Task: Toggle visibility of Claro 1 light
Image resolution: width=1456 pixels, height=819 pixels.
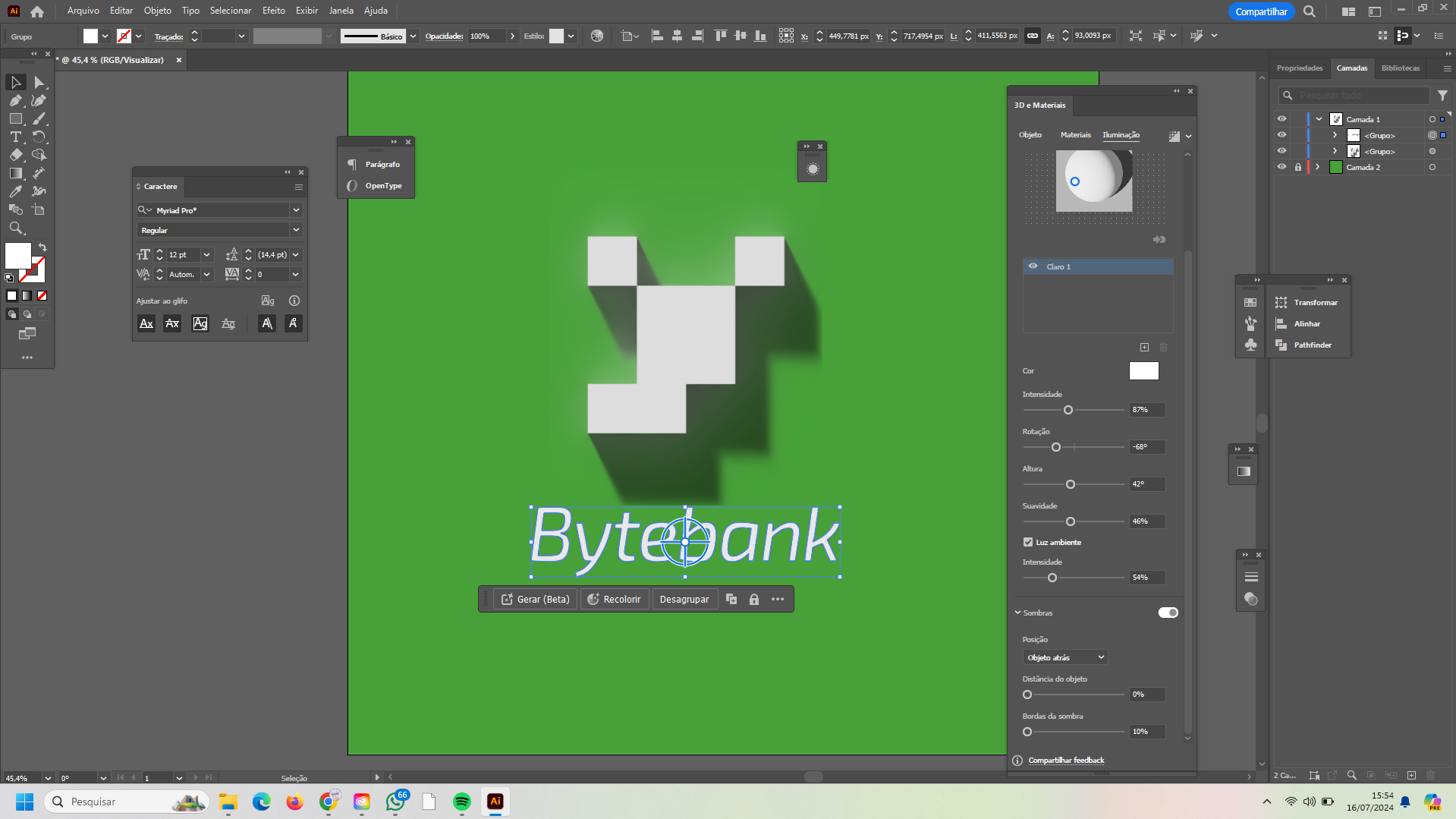Action: (x=1033, y=266)
